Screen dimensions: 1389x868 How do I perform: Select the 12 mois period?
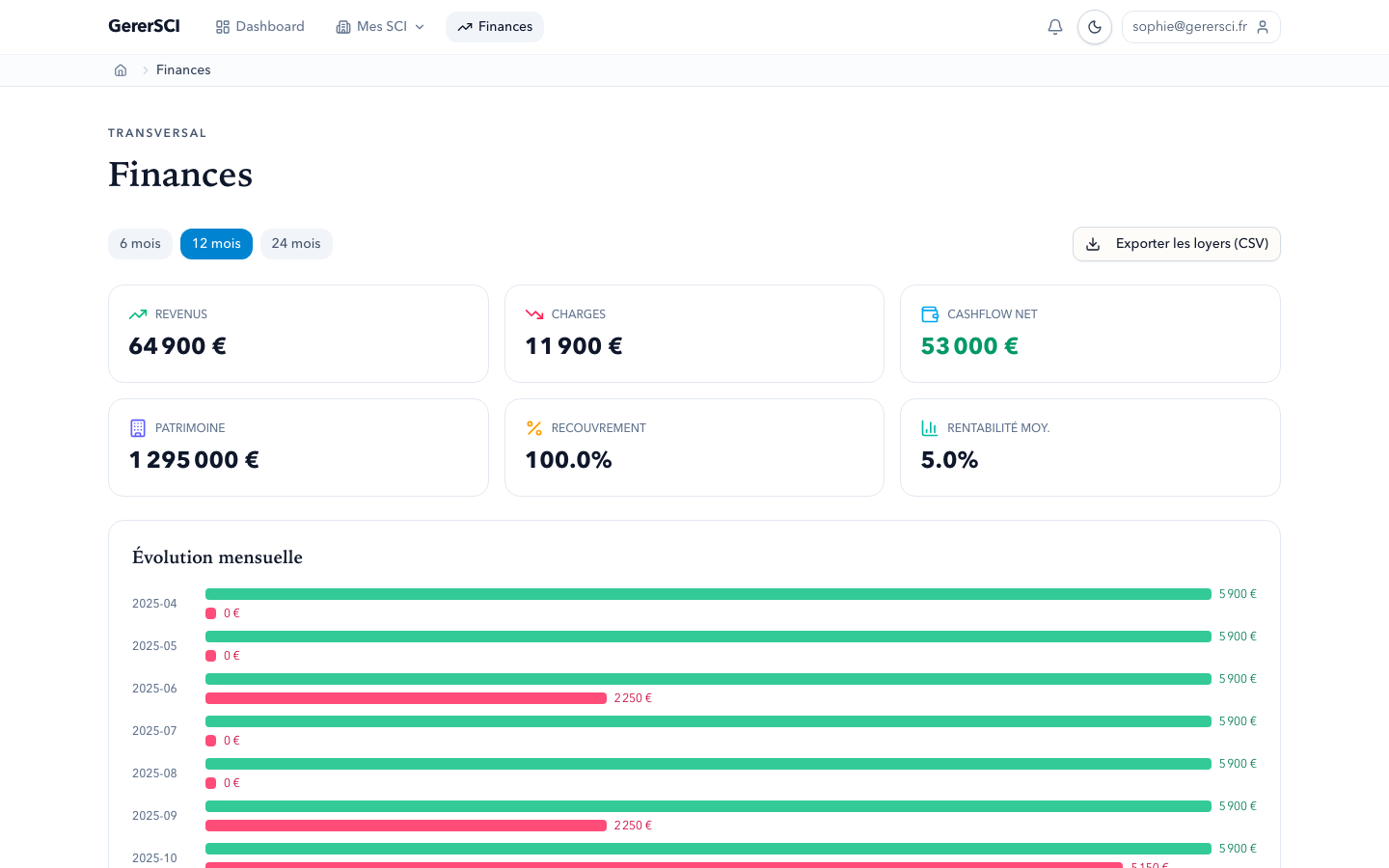[216, 244]
